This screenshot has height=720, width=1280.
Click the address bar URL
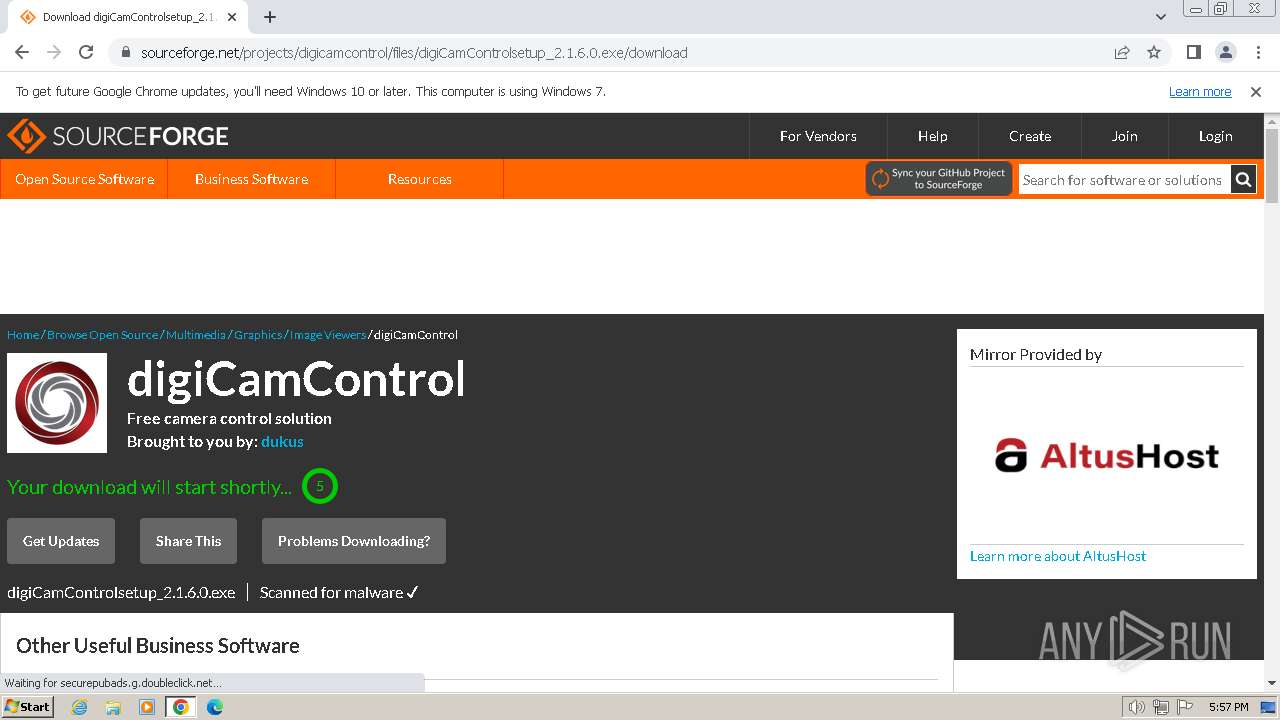pyautogui.click(x=414, y=53)
